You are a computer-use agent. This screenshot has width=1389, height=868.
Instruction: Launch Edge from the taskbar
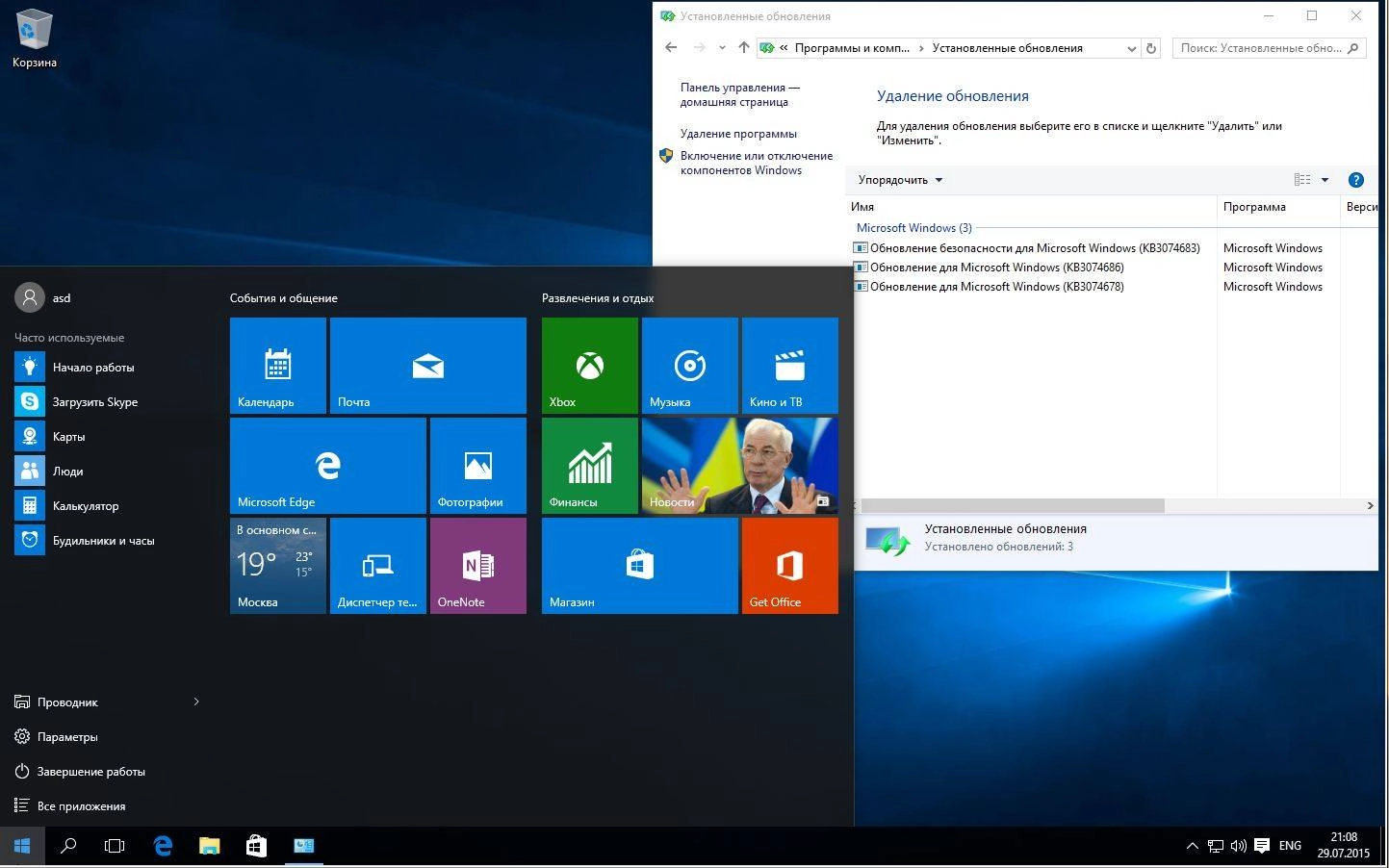point(163,847)
